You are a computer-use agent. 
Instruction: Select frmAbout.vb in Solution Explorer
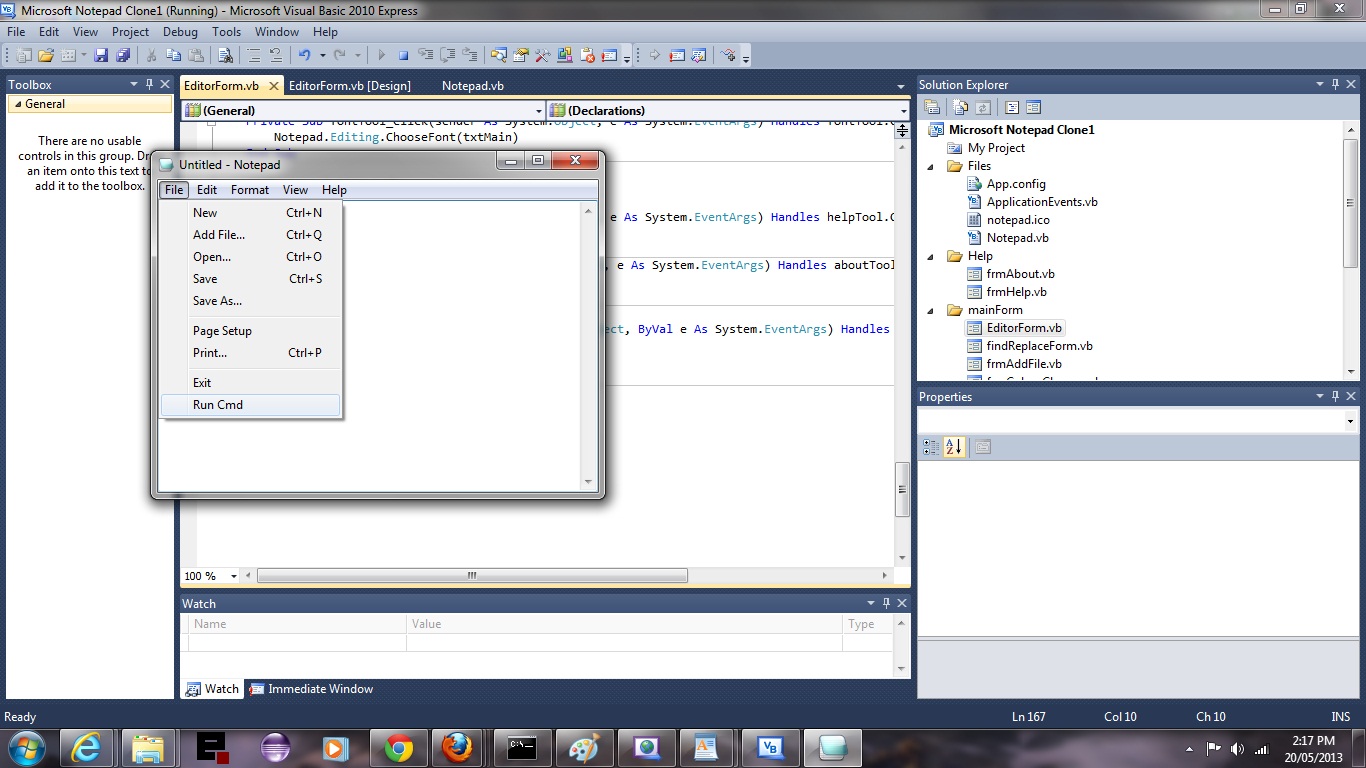point(1020,273)
